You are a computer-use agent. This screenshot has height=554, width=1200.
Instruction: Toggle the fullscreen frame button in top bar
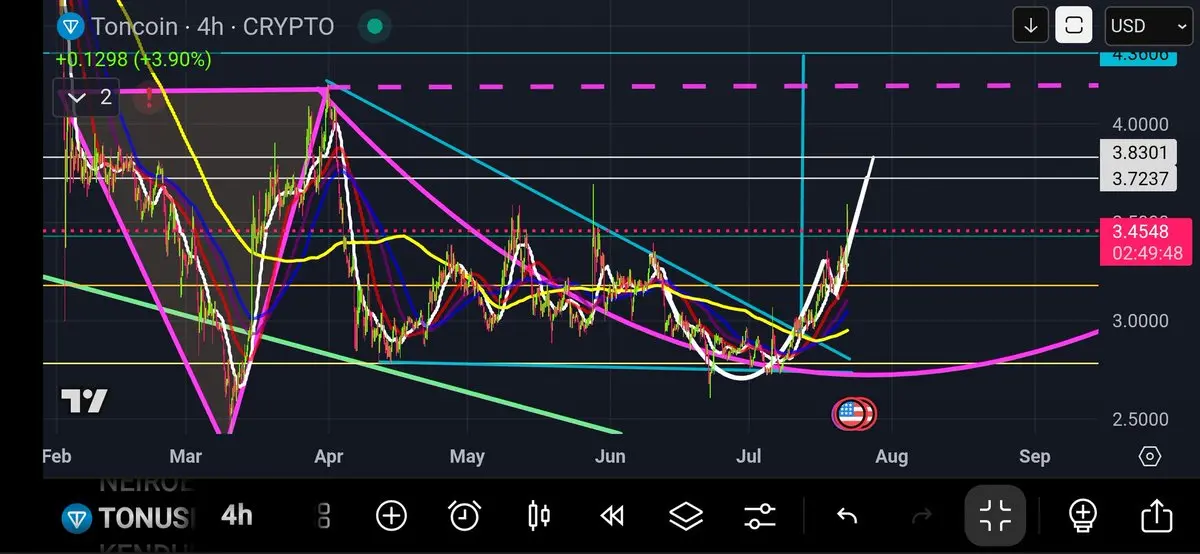coord(1074,26)
